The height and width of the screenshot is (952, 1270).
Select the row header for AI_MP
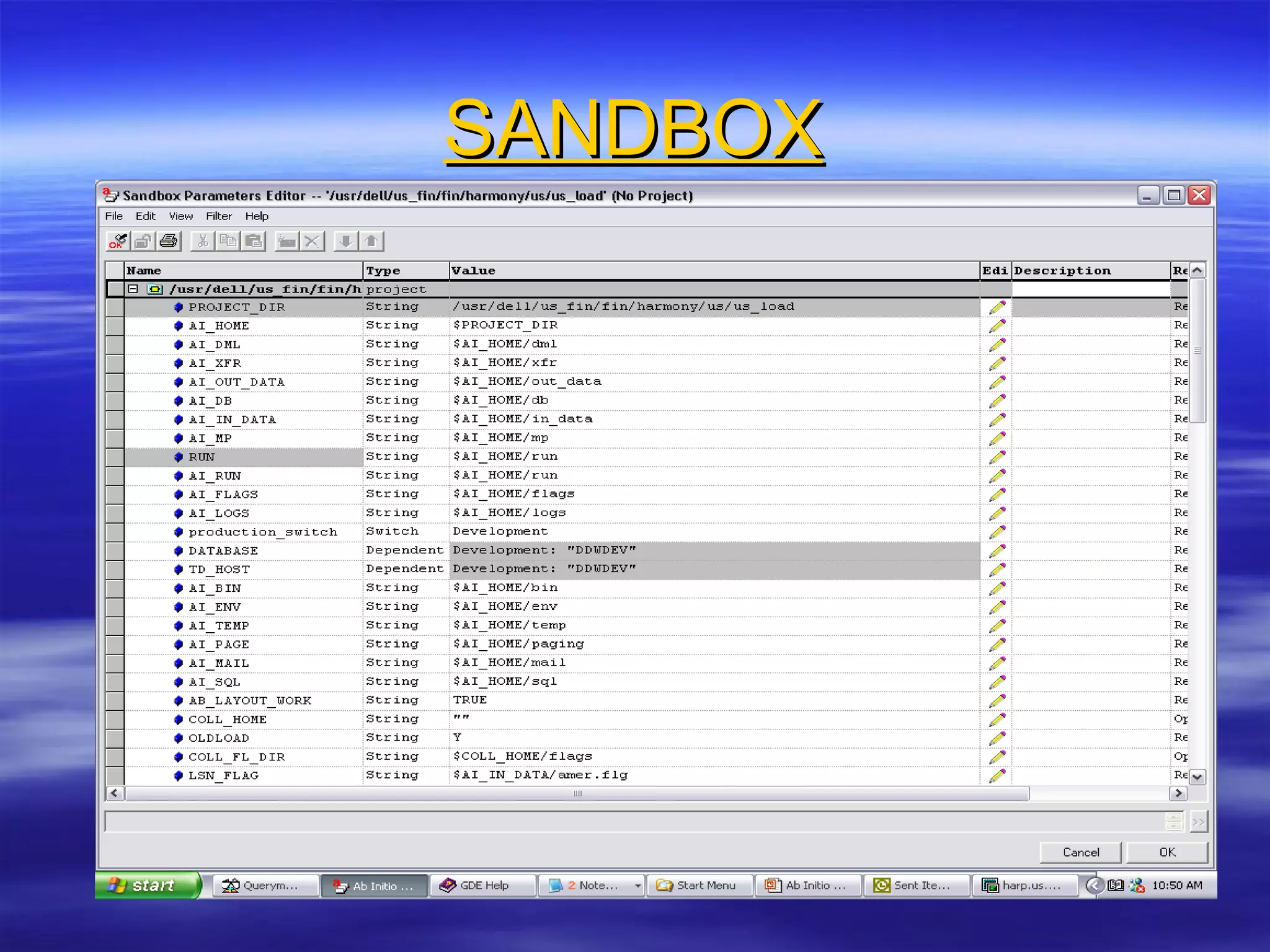click(x=115, y=438)
